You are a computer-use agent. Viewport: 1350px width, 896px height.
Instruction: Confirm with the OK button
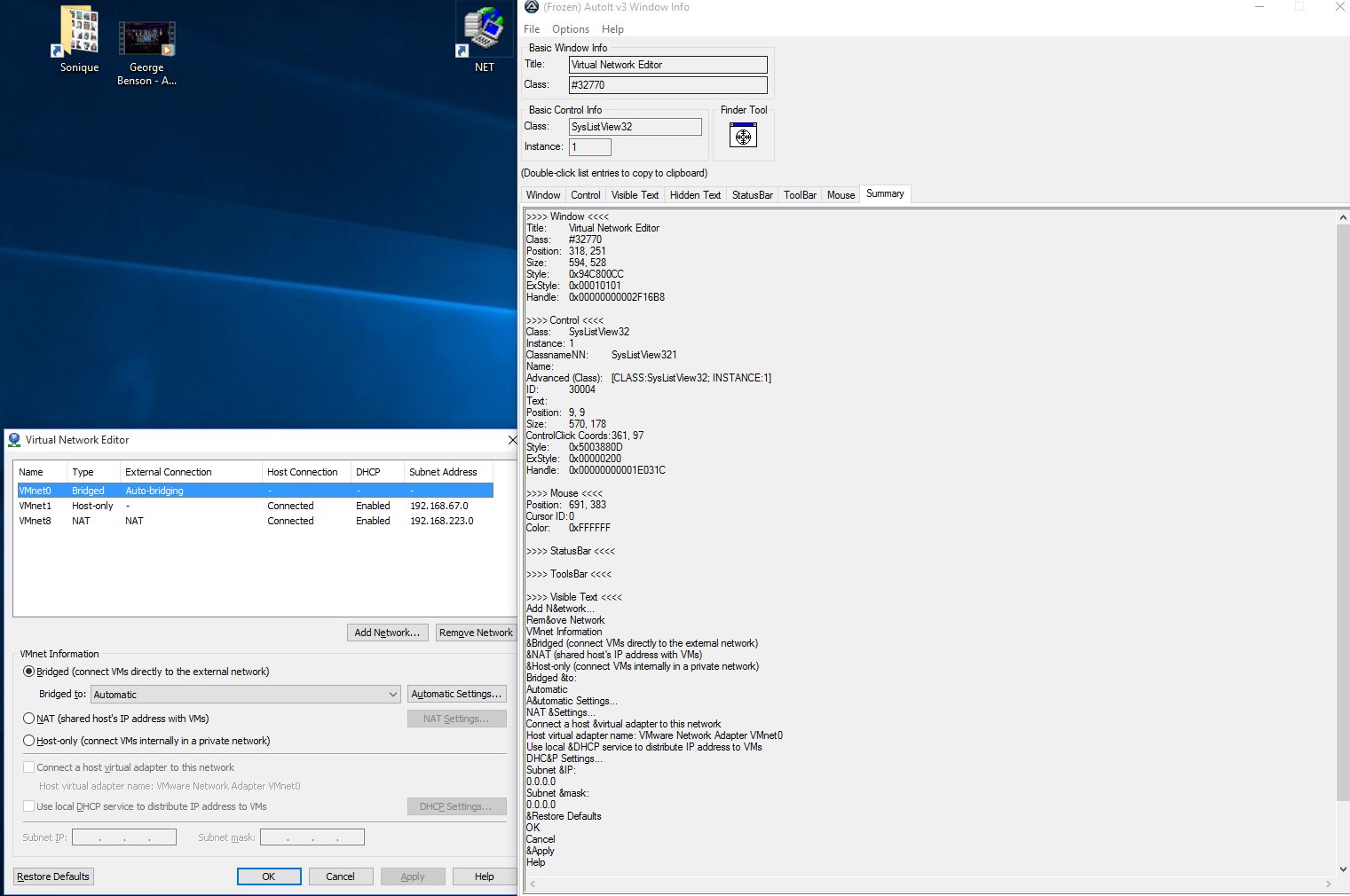(x=269, y=876)
